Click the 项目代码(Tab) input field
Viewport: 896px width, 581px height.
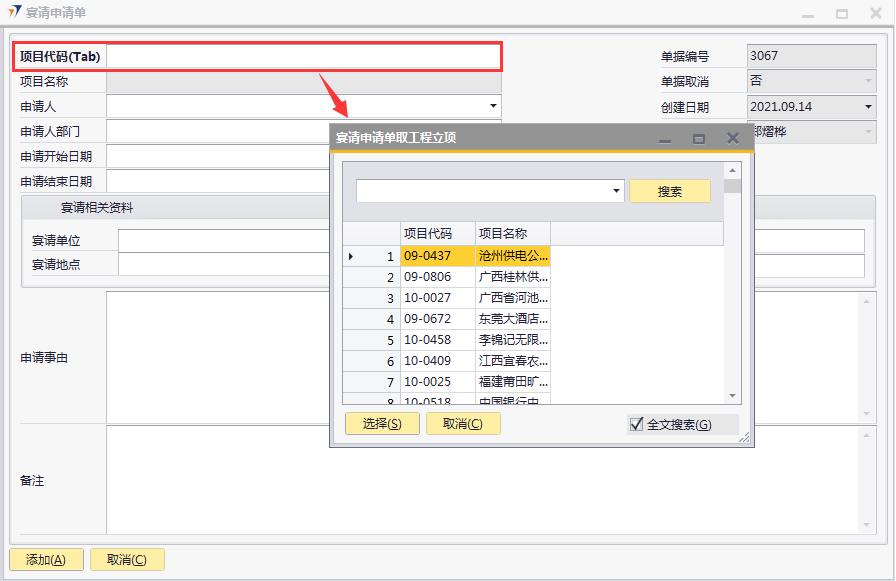pyautogui.click(x=303, y=57)
